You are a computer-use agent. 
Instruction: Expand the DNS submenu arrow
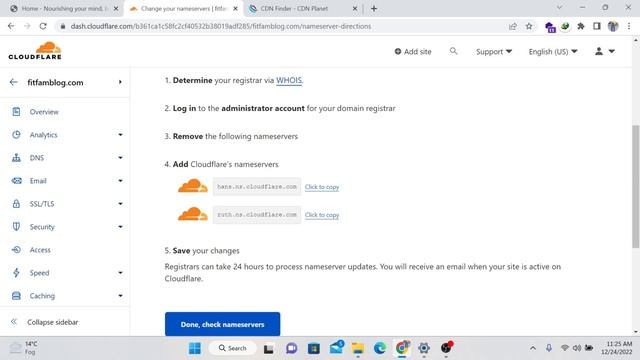120,158
